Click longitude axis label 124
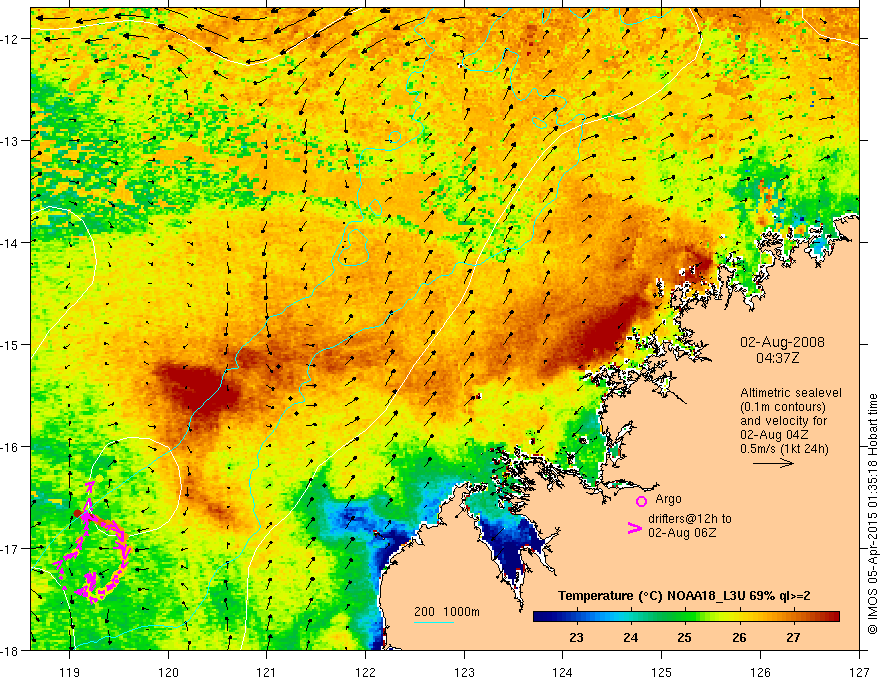Image resolution: width=880 pixels, height=680 pixels. click(x=563, y=672)
